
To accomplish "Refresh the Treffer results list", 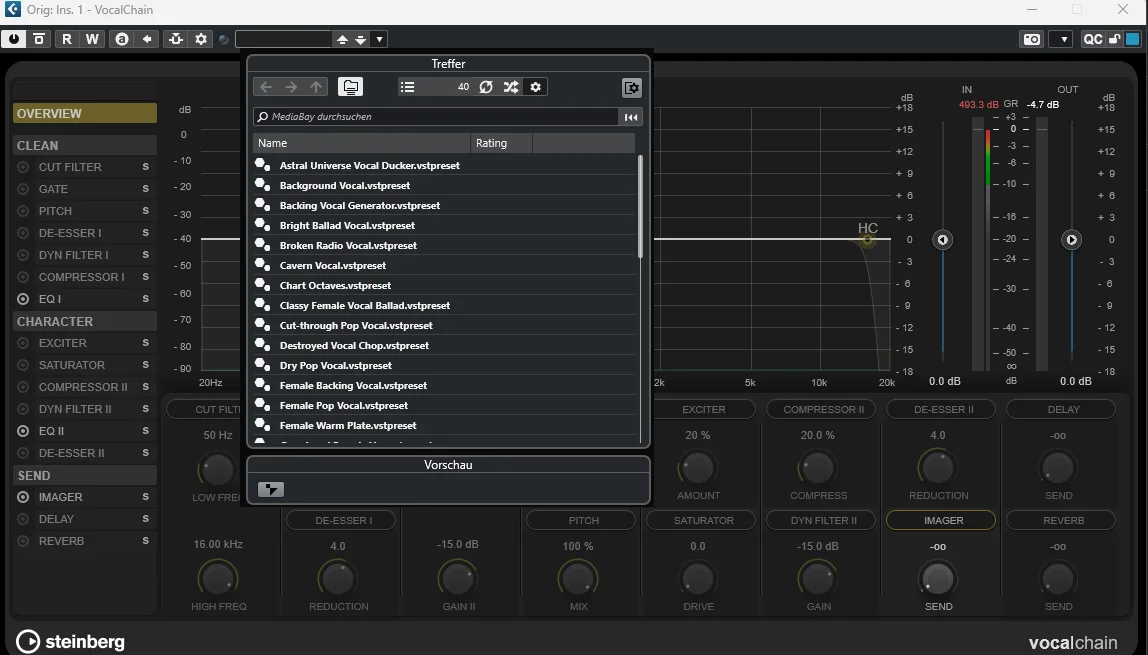I will (x=486, y=87).
